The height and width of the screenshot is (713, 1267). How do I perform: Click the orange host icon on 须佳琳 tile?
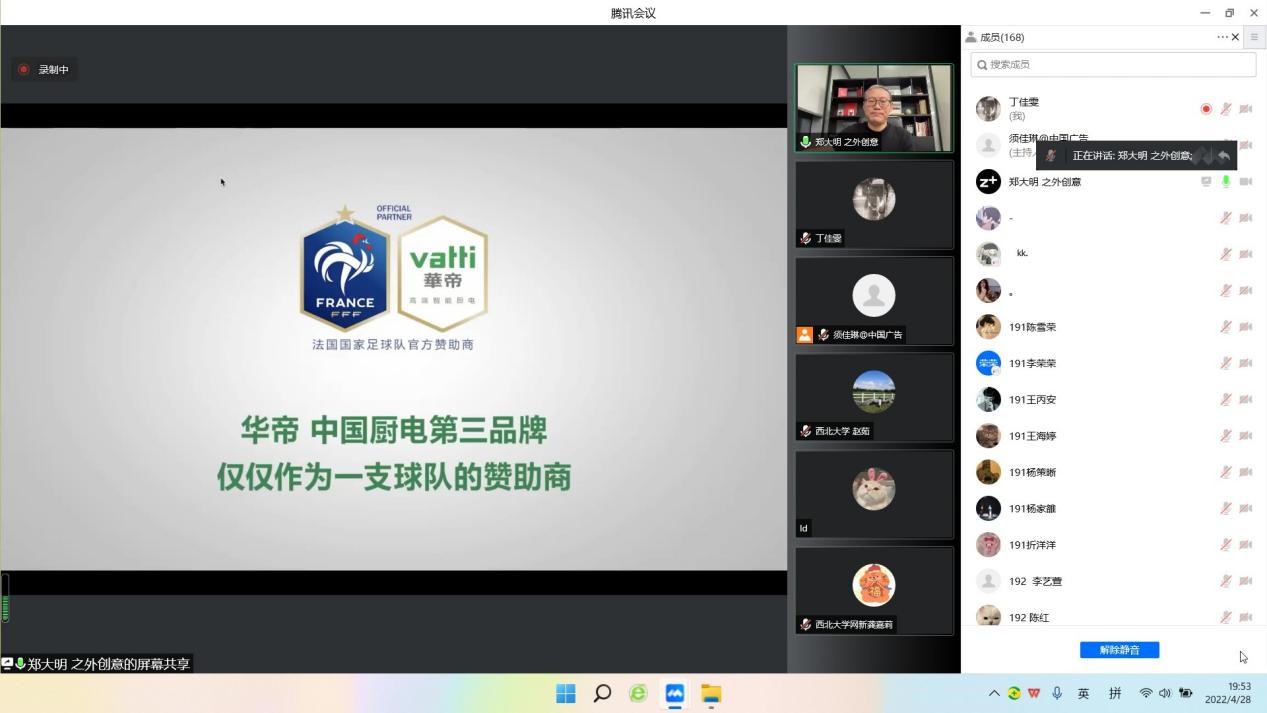805,335
